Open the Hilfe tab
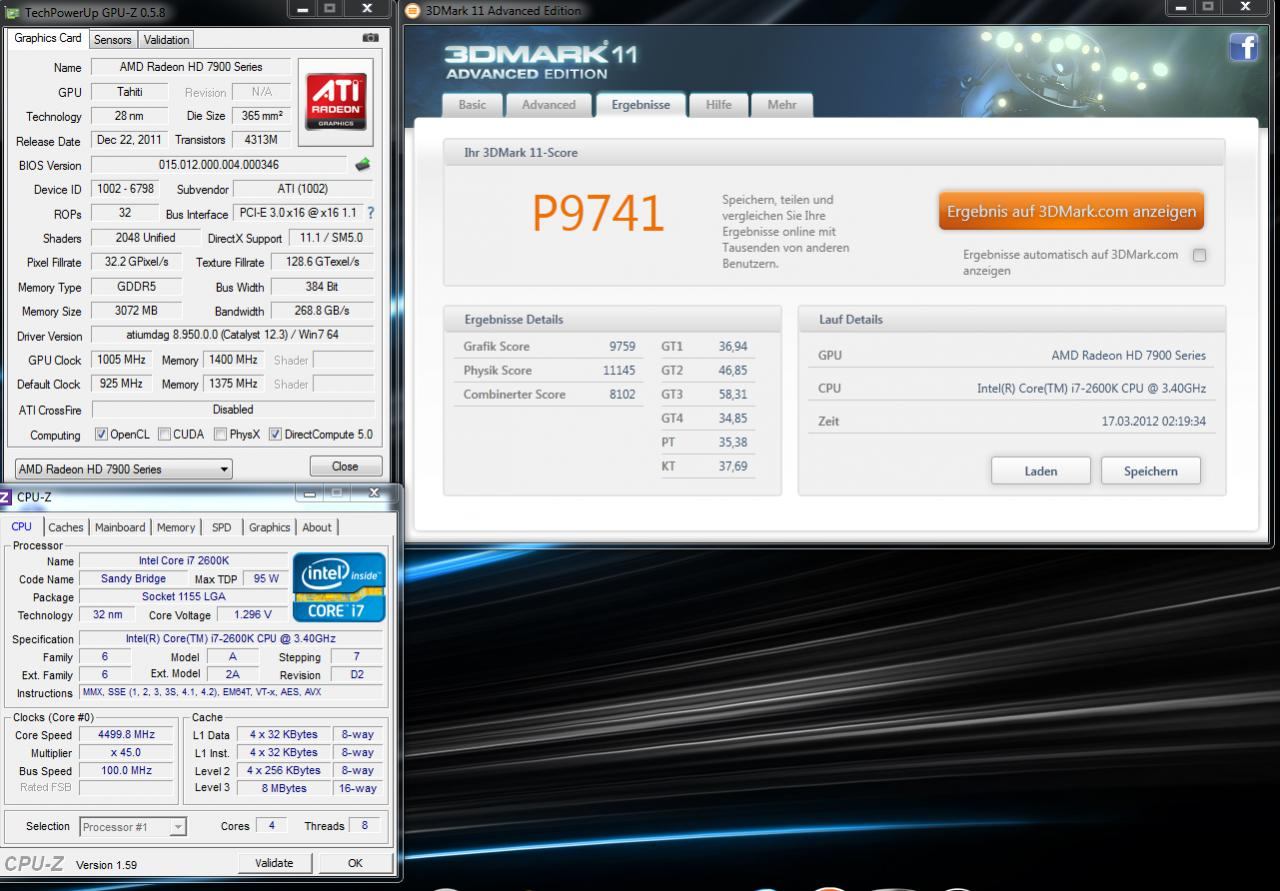1280x891 pixels. [x=718, y=105]
